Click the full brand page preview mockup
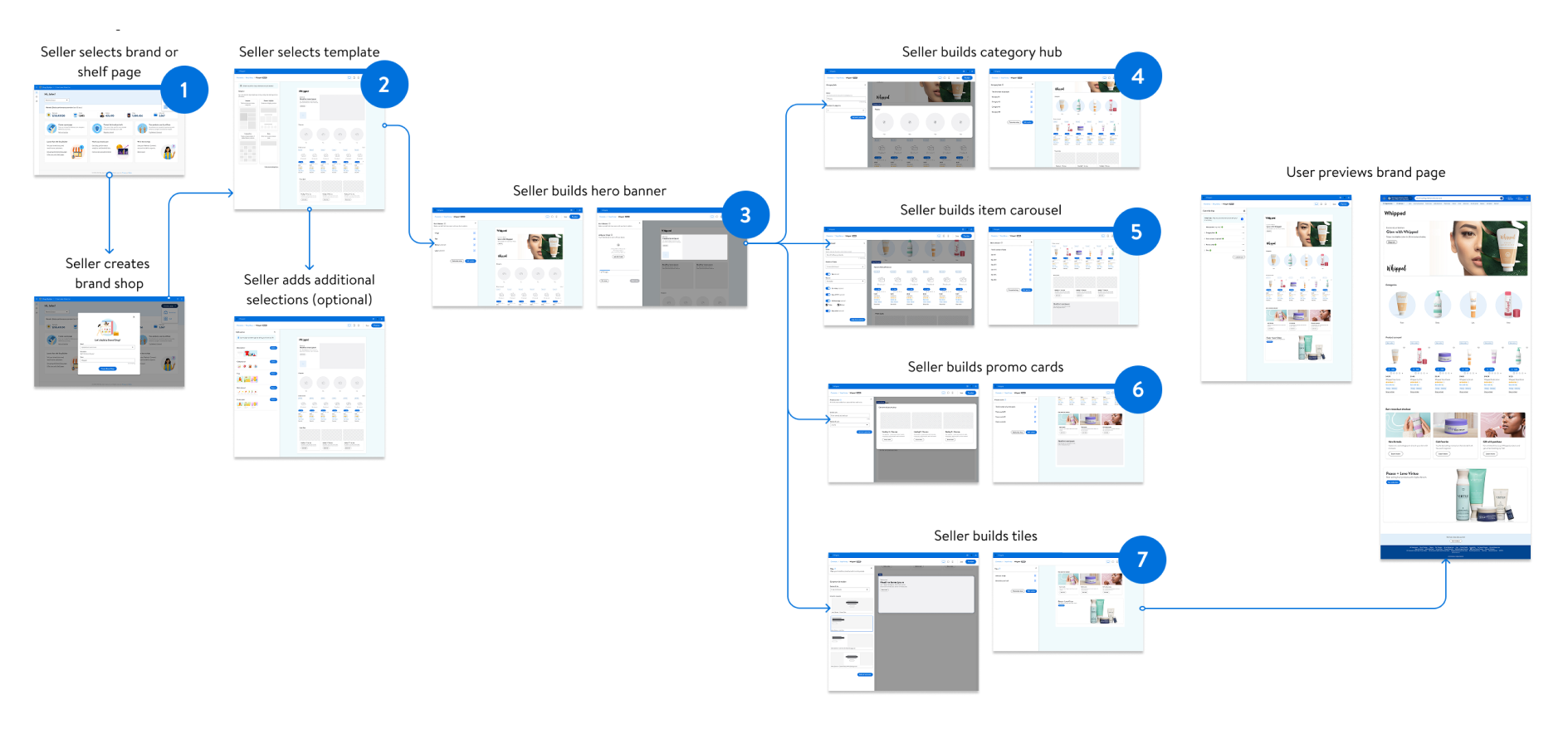Viewport: 1568px width, 729px height. [1454, 378]
